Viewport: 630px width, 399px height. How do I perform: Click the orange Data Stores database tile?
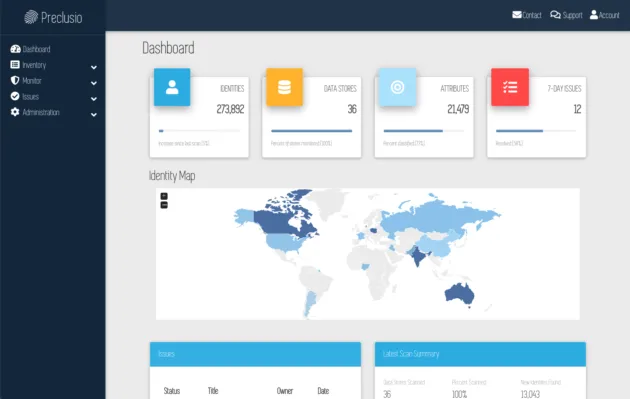tap(284, 87)
